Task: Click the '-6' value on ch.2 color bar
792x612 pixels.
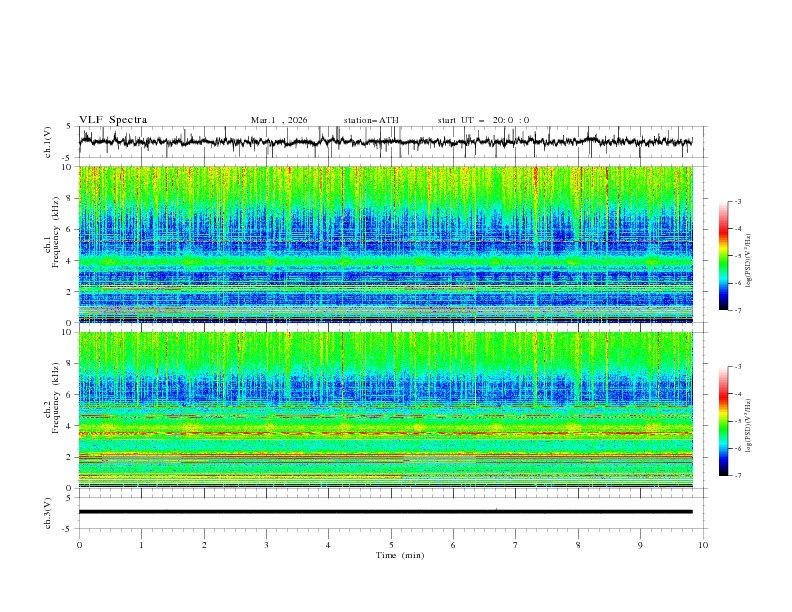Action: tap(738, 448)
